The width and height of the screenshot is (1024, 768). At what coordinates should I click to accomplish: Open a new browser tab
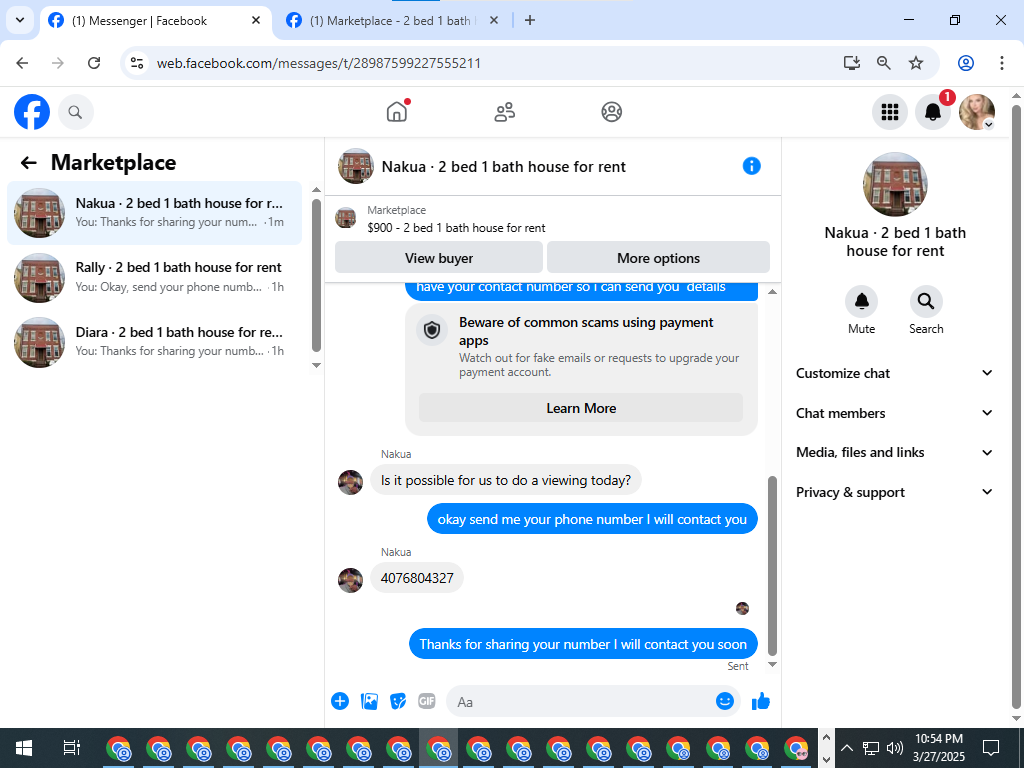coord(530,20)
